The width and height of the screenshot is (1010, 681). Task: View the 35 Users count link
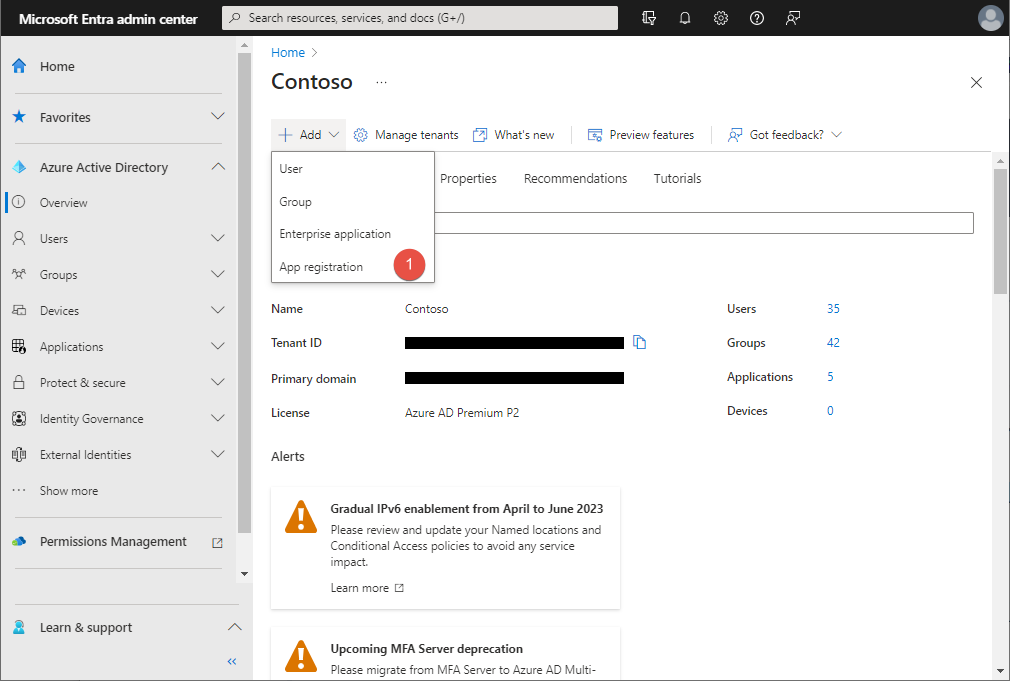[x=833, y=309]
